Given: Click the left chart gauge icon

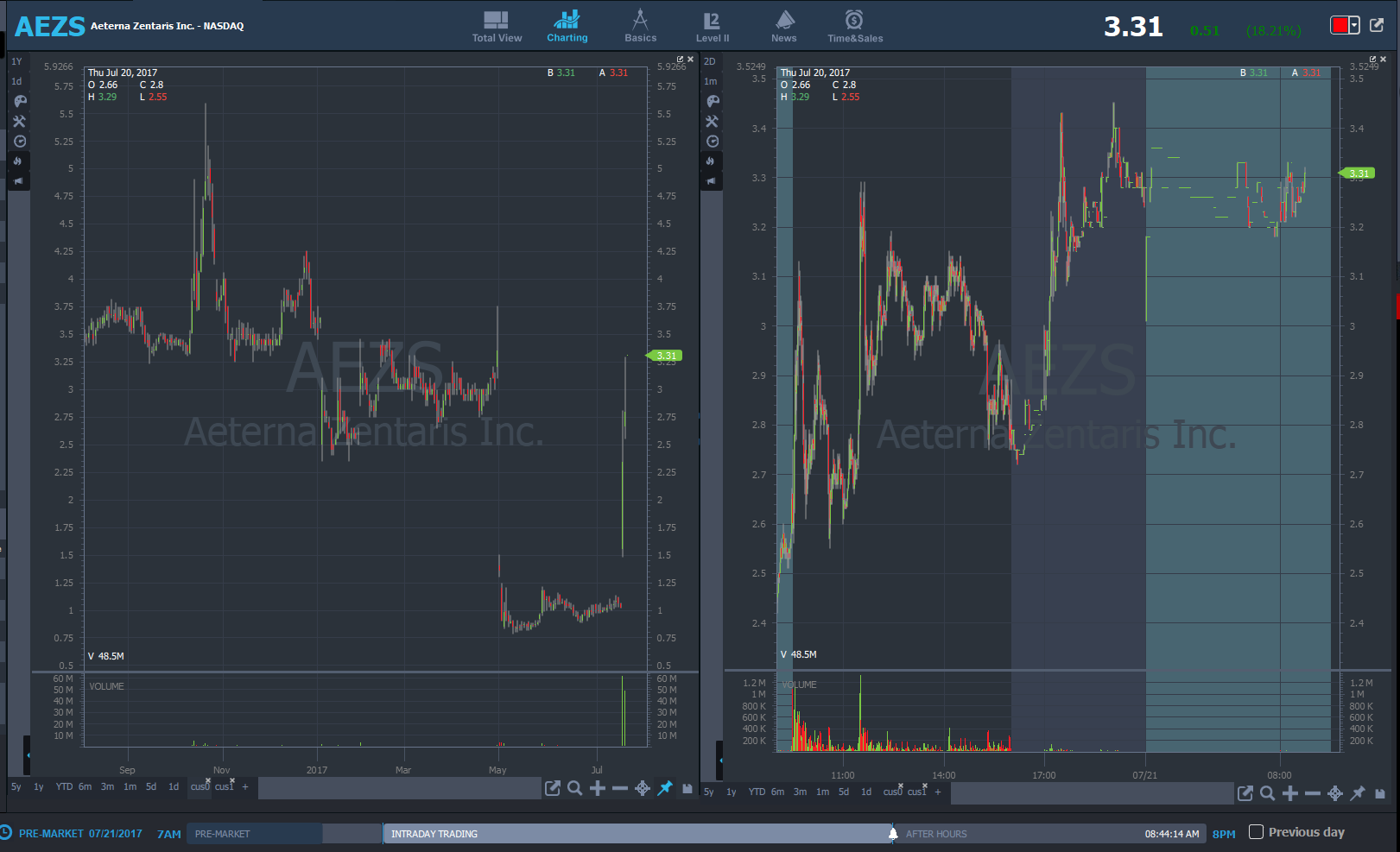Looking at the screenshot, I should 20,142.
